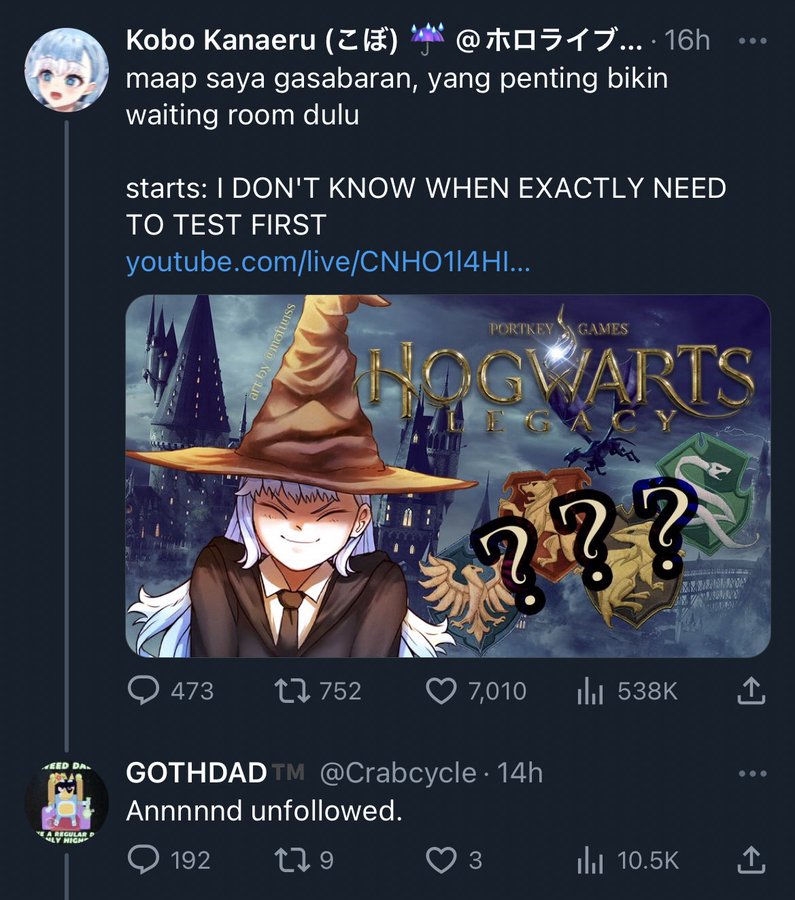Open the Hogwarts Legacy stream thumbnail image

tap(448, 476)
